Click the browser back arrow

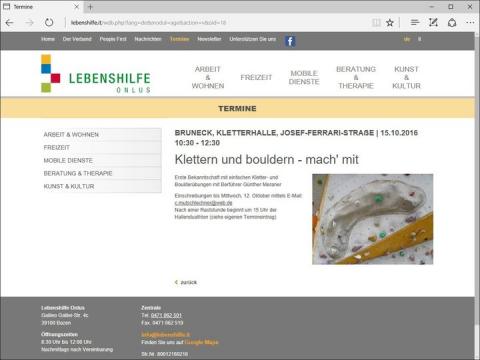[9, 23]
